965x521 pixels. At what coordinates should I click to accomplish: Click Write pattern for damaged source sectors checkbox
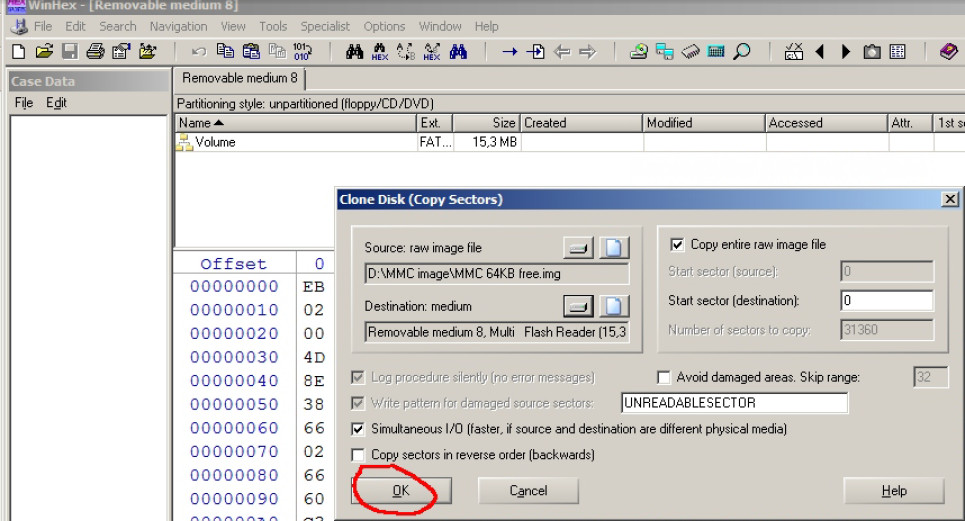pos(358,403)
